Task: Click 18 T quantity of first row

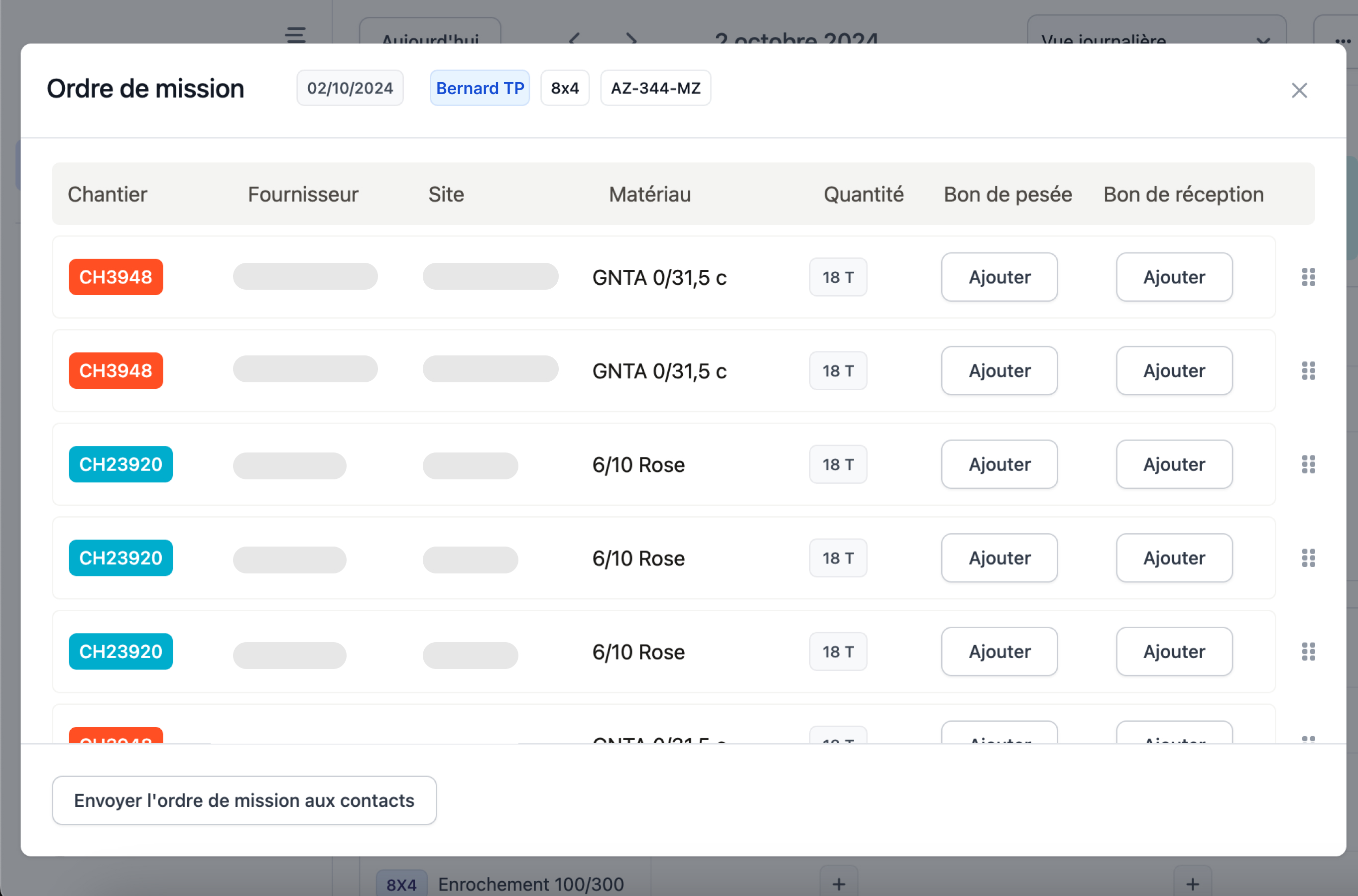Action: pyautogui.click(x=837, y=277)
